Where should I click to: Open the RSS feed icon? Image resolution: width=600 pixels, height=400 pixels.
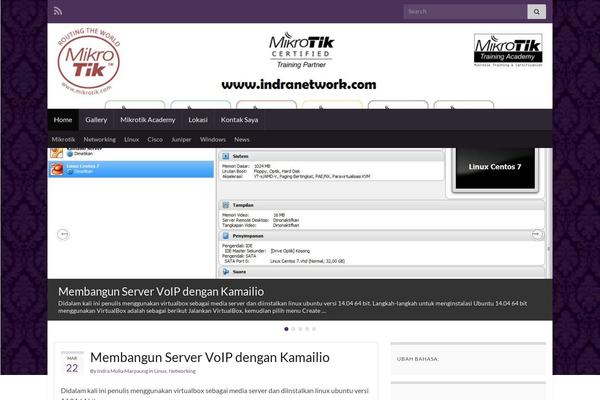58,11
